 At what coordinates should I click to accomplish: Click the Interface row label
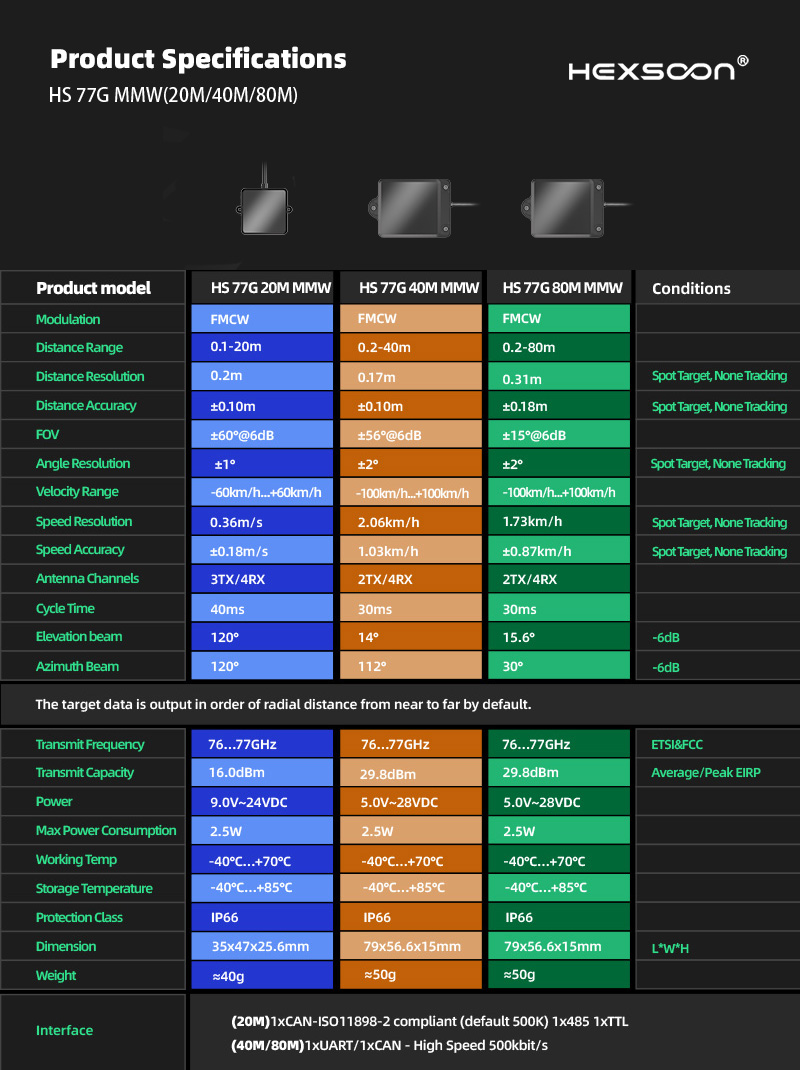tap(65, 1031)
